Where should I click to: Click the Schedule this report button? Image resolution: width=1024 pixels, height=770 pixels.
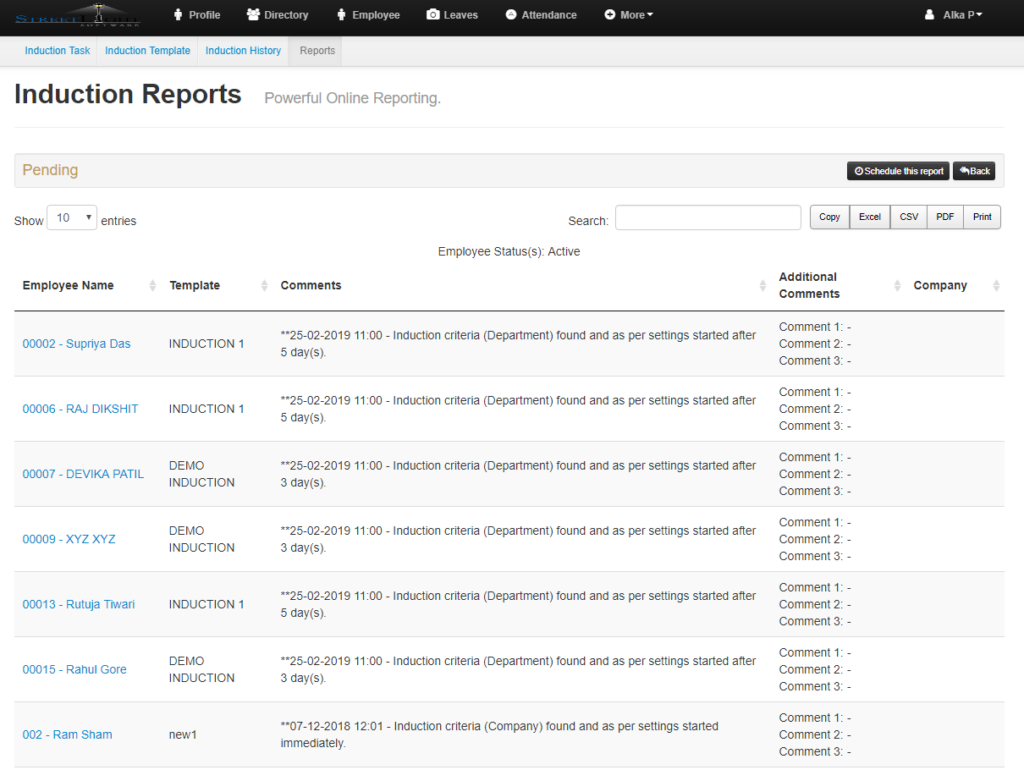(x=897, y=170)
